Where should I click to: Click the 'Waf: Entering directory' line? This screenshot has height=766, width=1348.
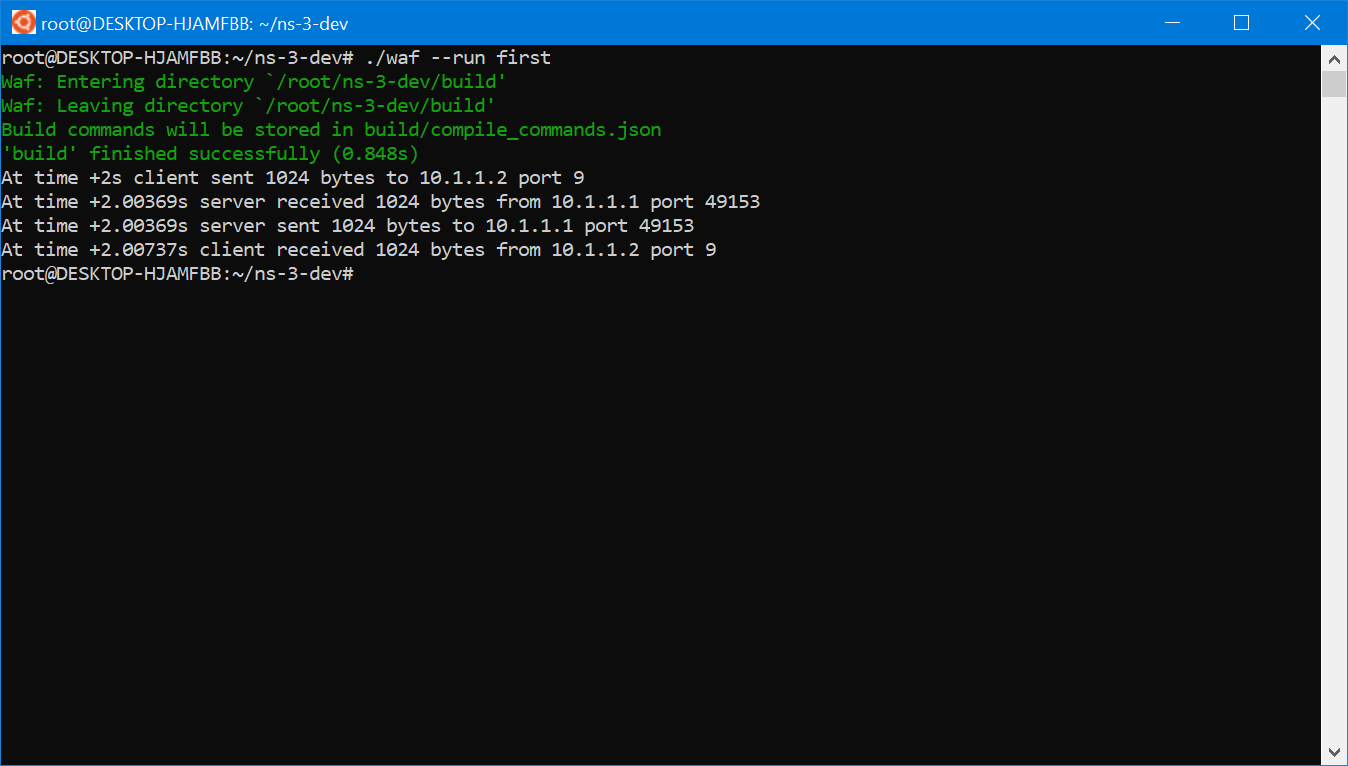tap(254, 82)
